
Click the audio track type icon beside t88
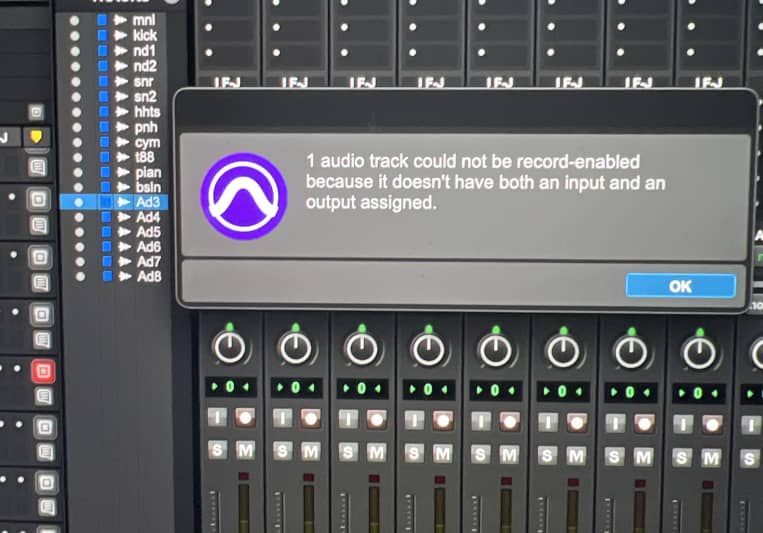tap(123, 157)
